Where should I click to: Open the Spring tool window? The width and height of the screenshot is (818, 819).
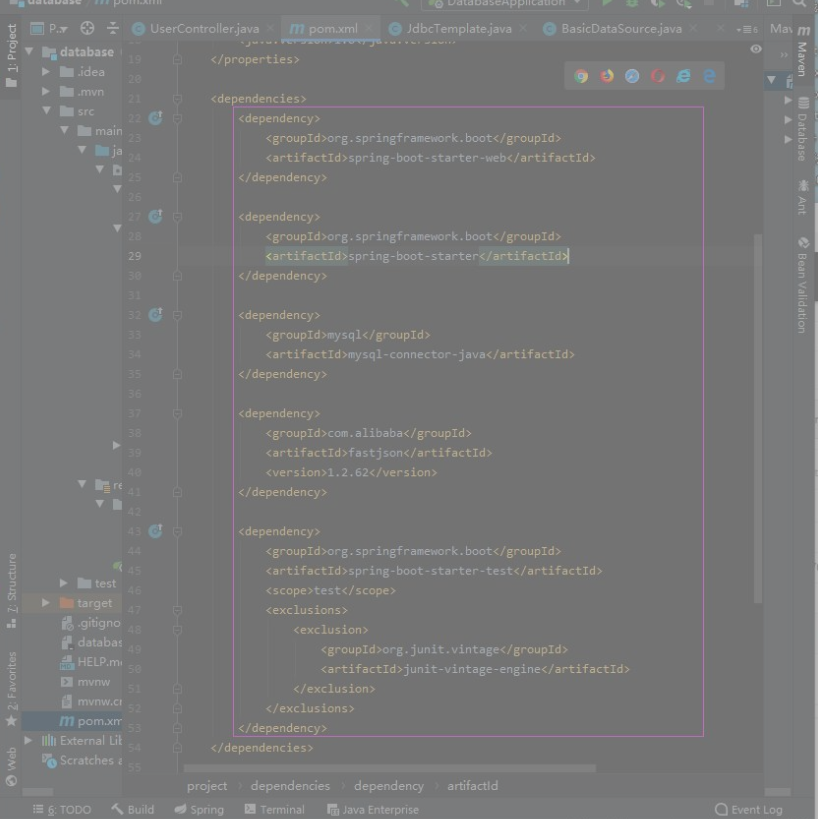coord(200,810)
